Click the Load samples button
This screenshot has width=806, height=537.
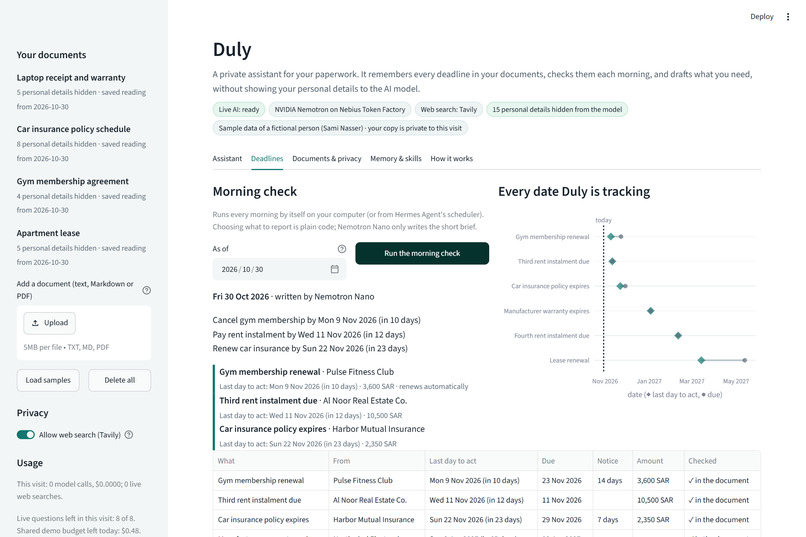tap(48, 380)
